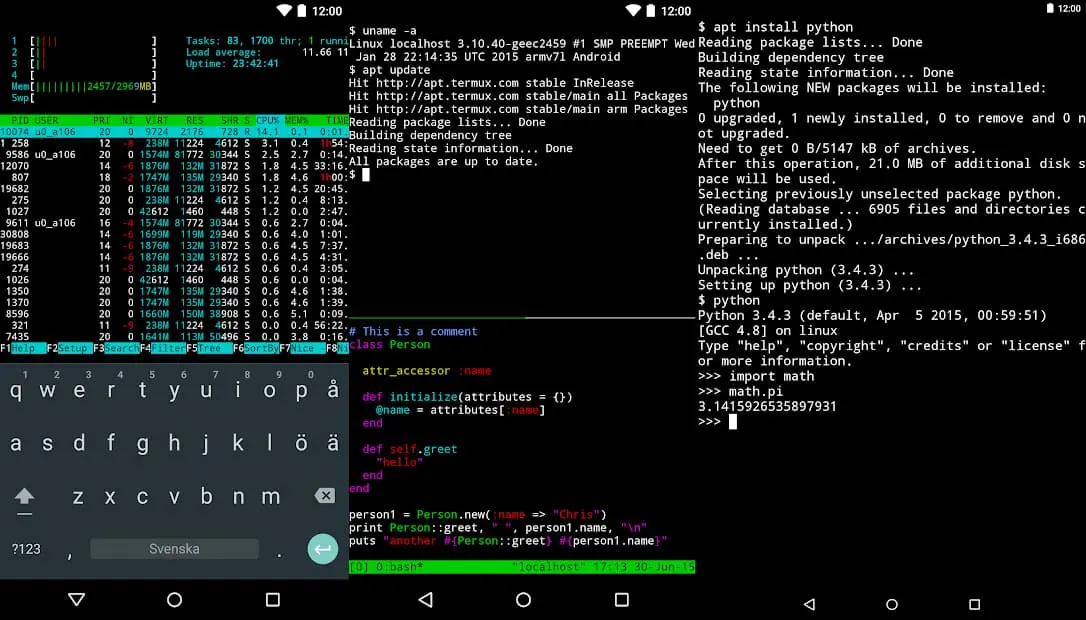The image size is (1086, 620).
Task: Tap the Python prompt cursor line
Action: click(x=718, y=422)
